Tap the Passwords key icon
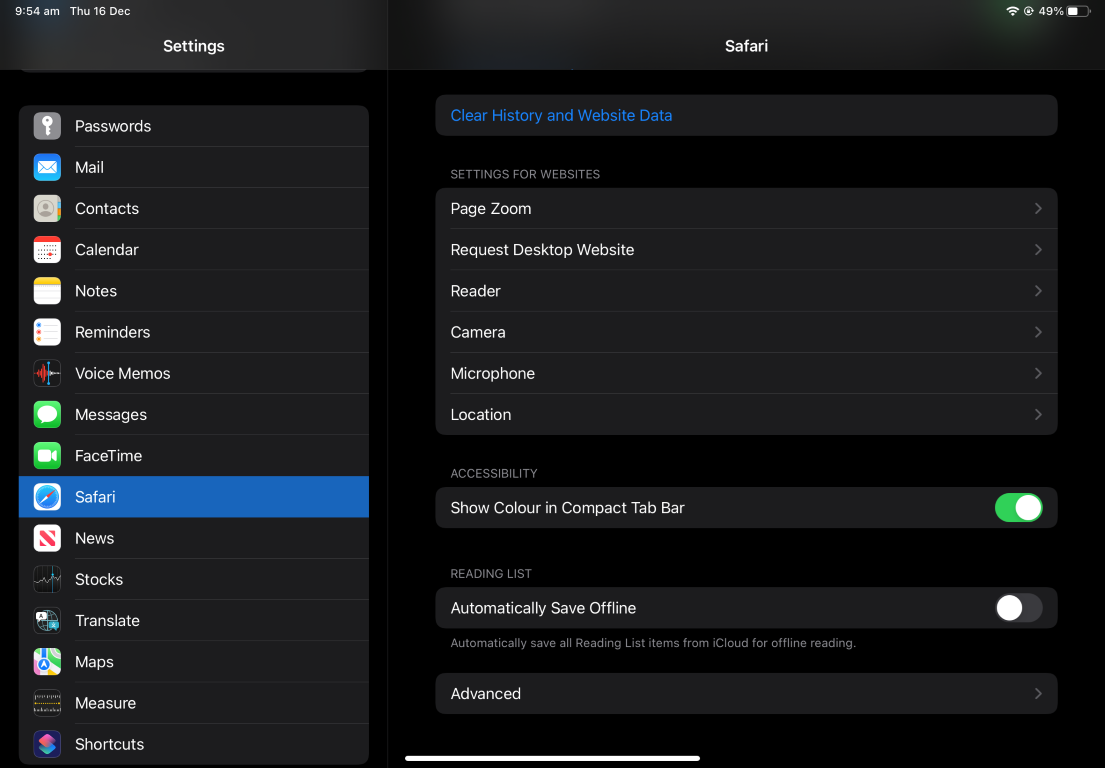This screenshot has width=1105, height=768. point(47,126)
